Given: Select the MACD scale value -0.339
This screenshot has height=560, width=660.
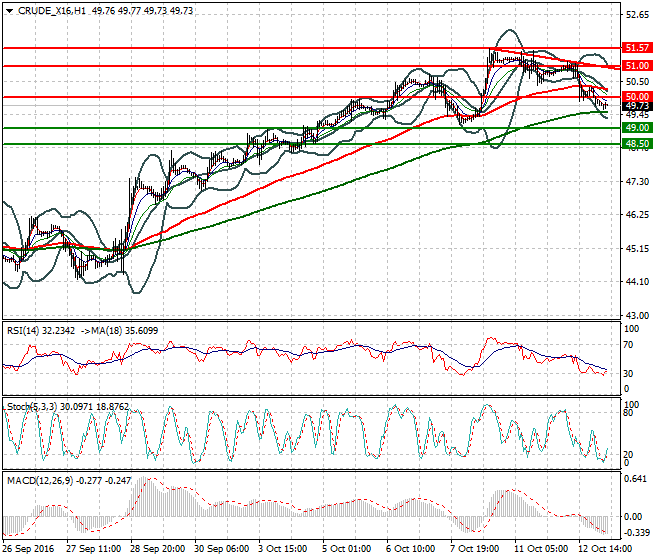Looking at the screenshot, I should click(x=636, y=533).
